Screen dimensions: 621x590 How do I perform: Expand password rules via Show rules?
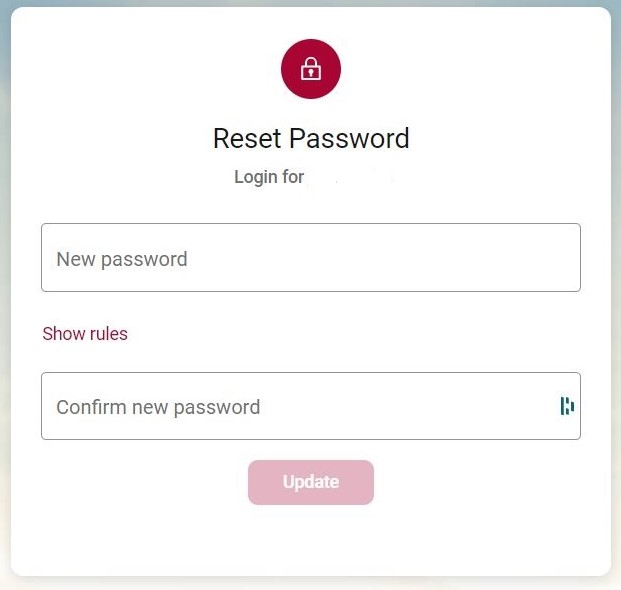(x=85, y=333)
